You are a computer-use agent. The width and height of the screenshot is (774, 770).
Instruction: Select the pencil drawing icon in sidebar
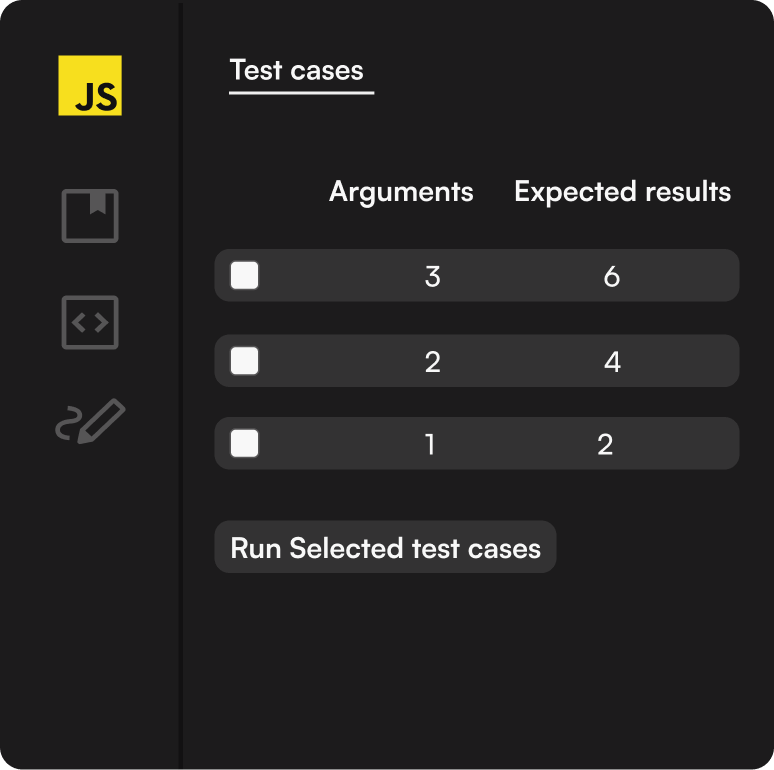click(90, 421)
